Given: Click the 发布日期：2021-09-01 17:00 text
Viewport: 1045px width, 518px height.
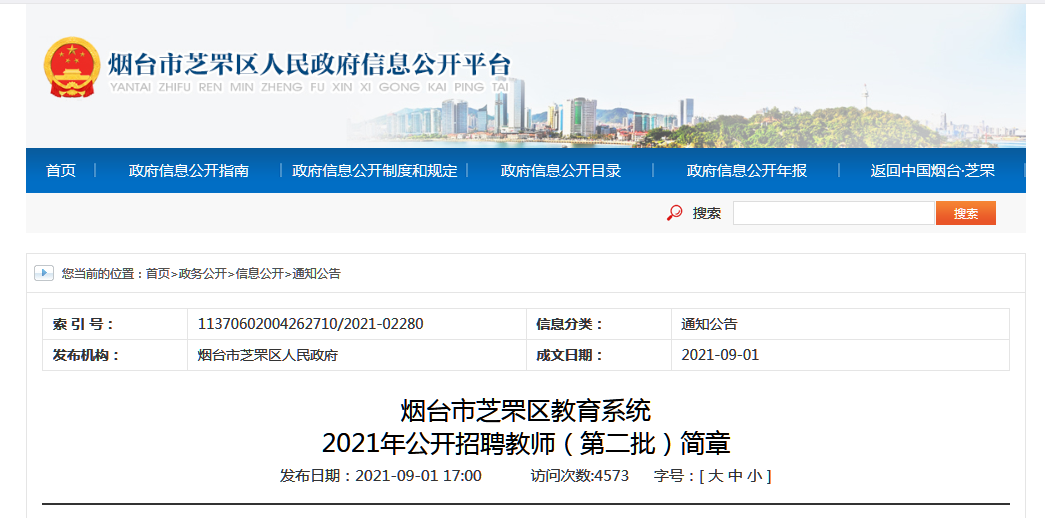Looking at the screenshot, I should (x=381, y=476).
